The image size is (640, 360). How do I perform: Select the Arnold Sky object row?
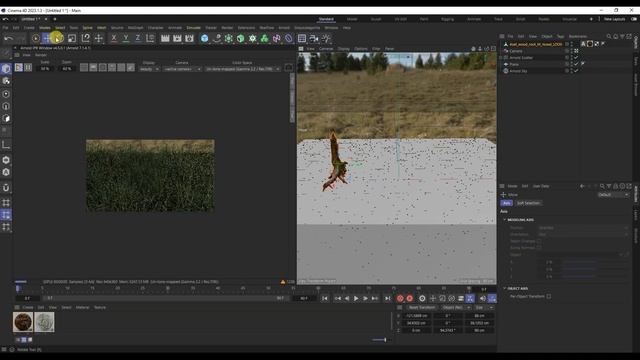coord(518,71)
